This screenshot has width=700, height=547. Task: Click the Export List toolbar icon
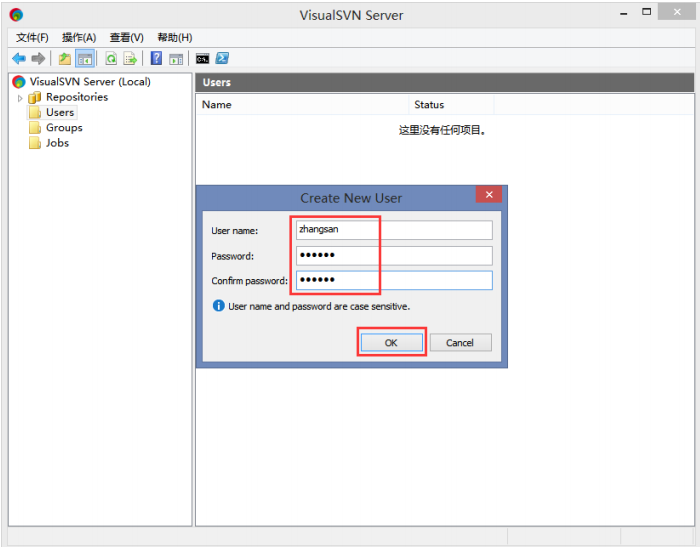click(130, 58)
